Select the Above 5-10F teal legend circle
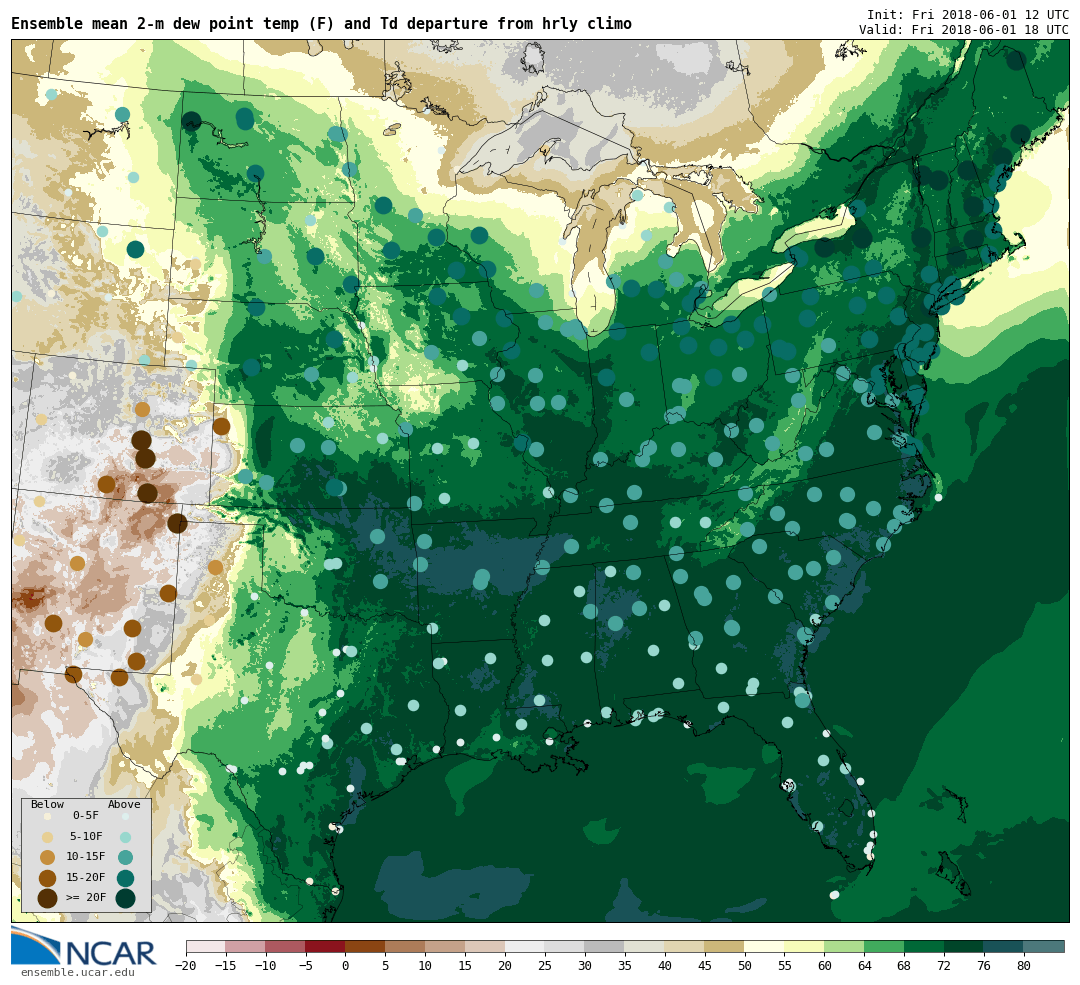The image size is (1080, 985). [125, 837]
